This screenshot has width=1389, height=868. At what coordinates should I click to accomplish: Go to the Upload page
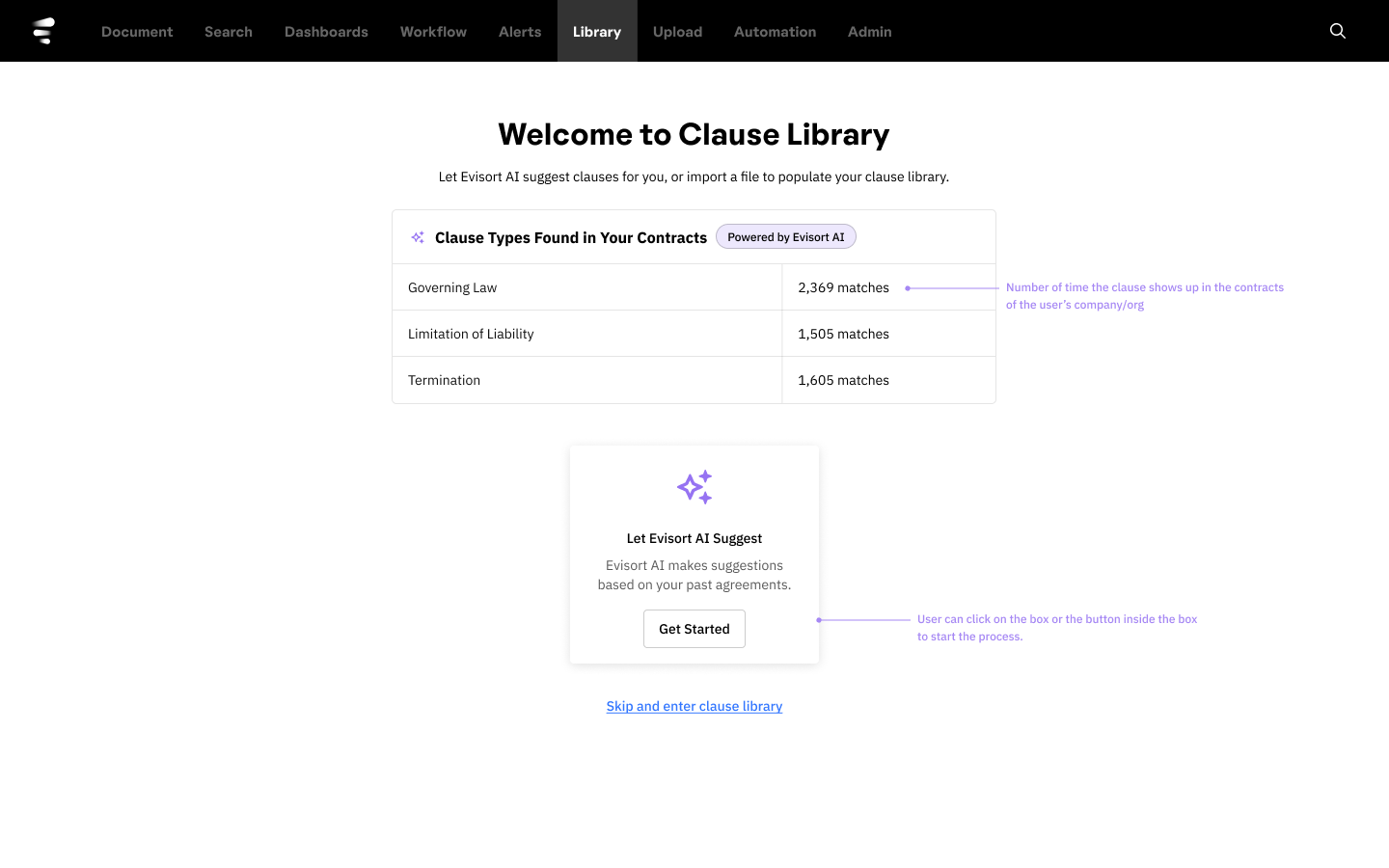pos(677,31)
